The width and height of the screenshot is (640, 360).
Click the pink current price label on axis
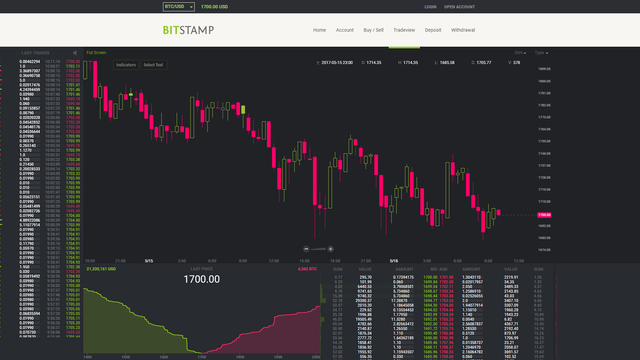tap(544, 215)
